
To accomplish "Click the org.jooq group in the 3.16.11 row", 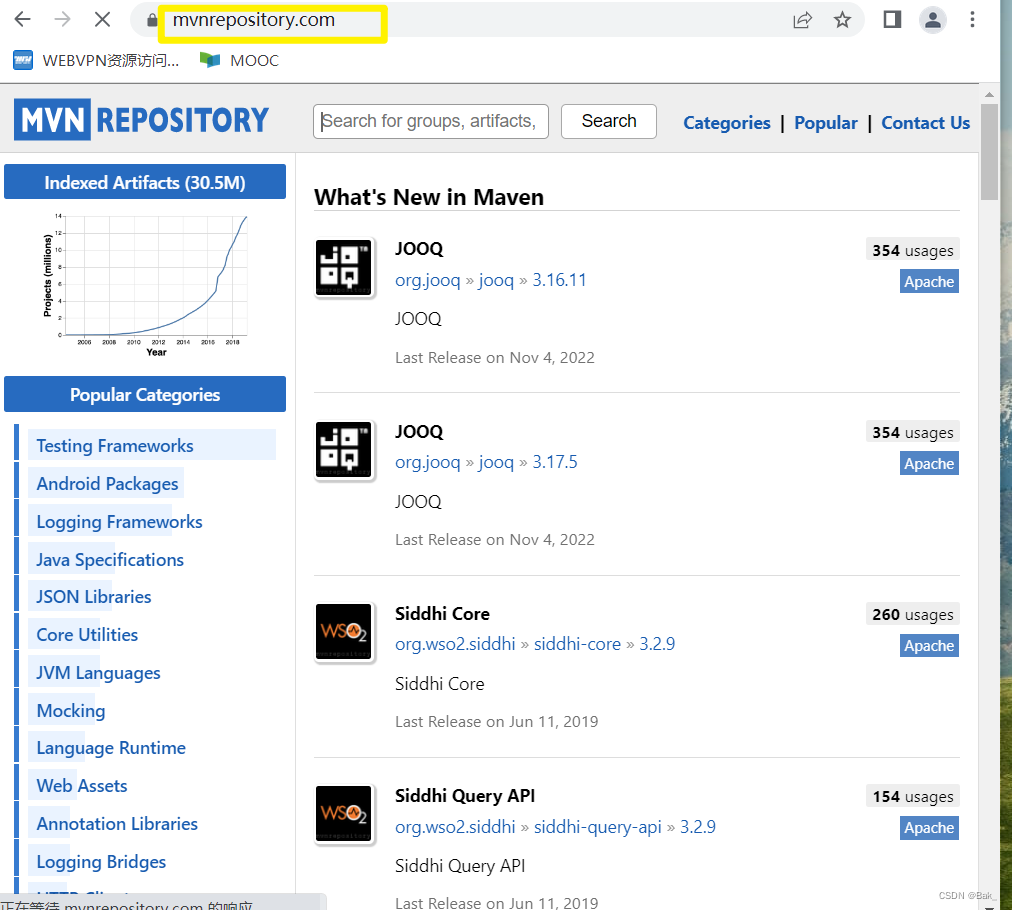I will 427,280.
